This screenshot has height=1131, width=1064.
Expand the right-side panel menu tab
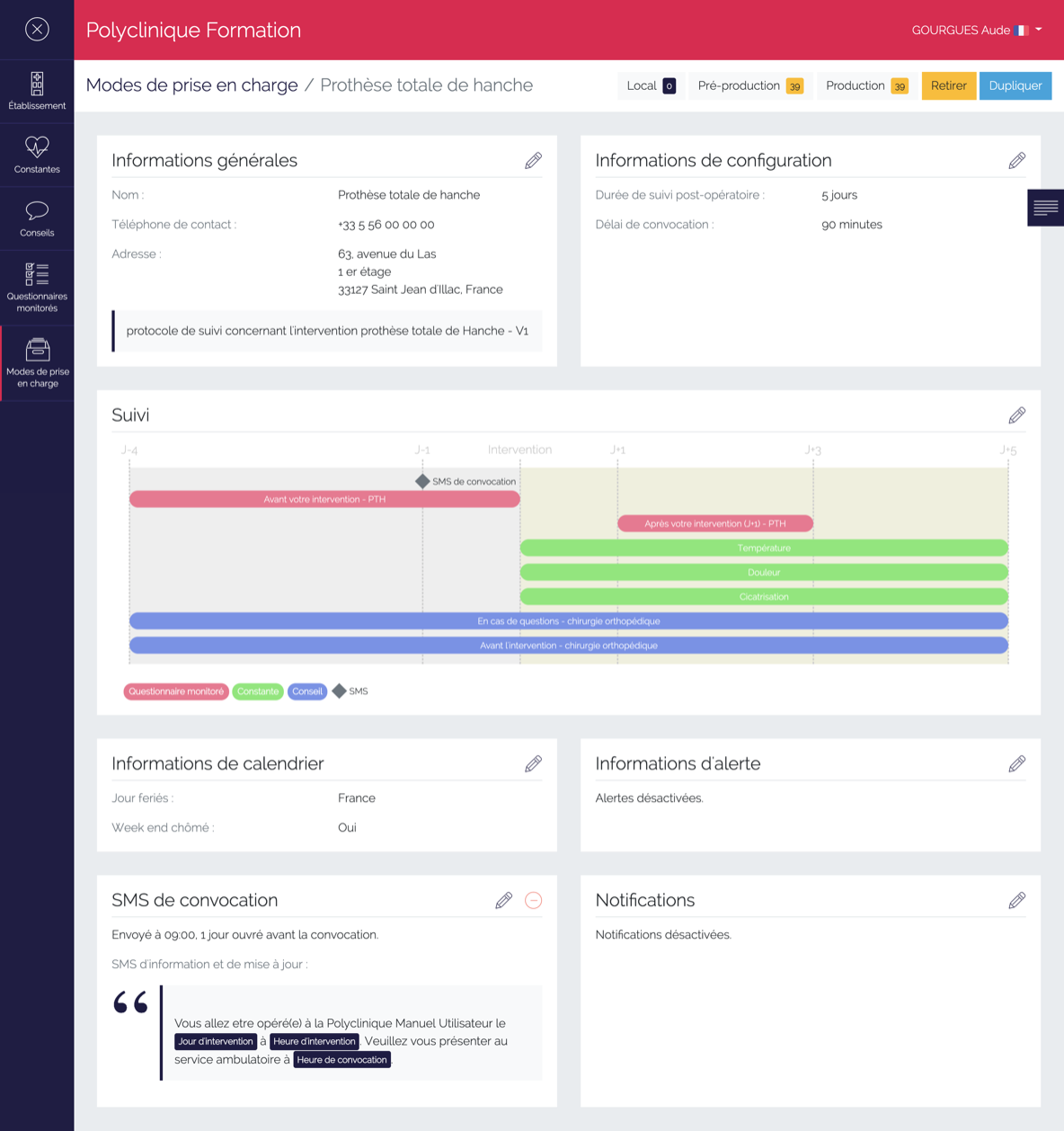coord(1045,208)
